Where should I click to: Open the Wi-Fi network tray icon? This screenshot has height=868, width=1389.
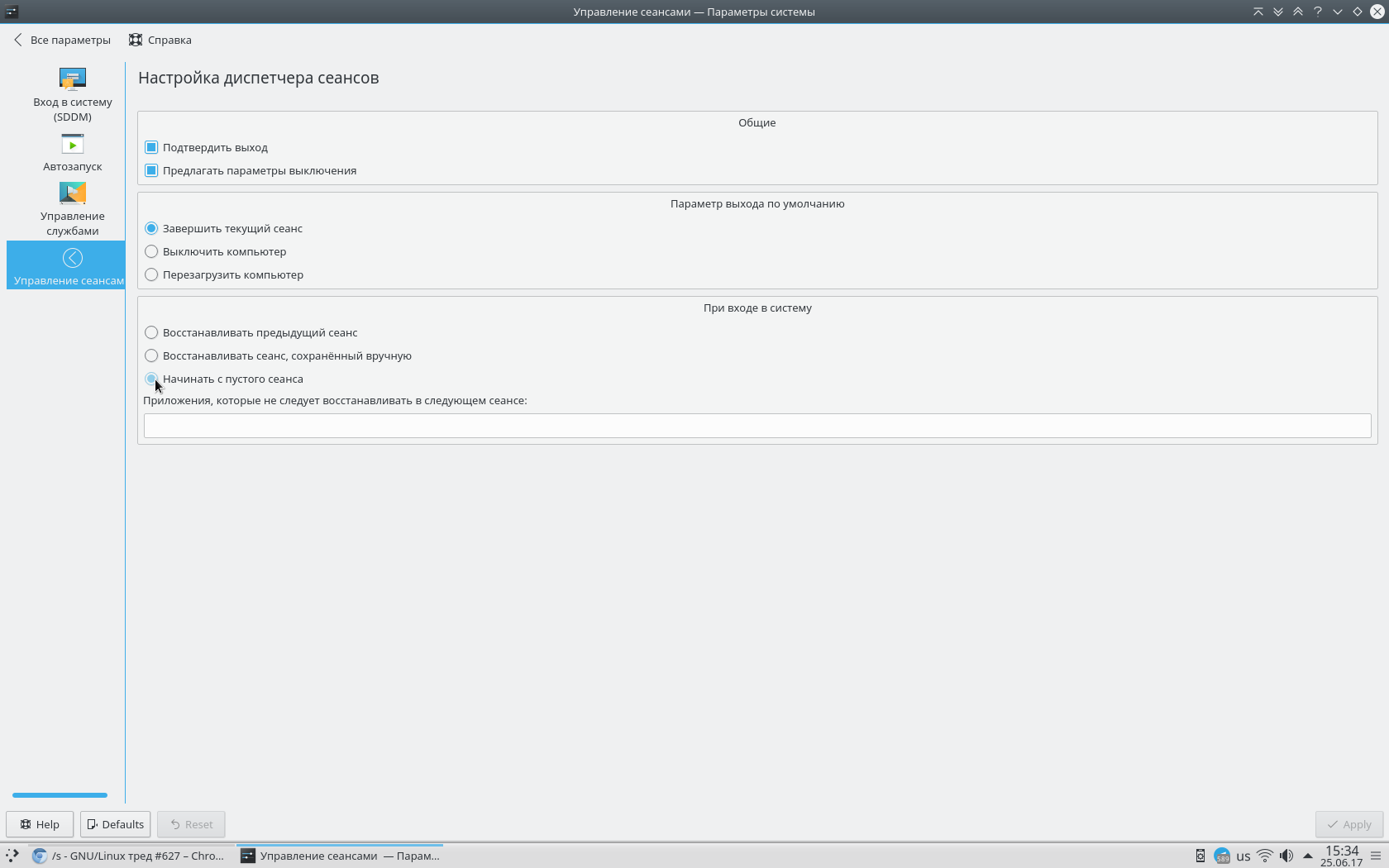1265,856
